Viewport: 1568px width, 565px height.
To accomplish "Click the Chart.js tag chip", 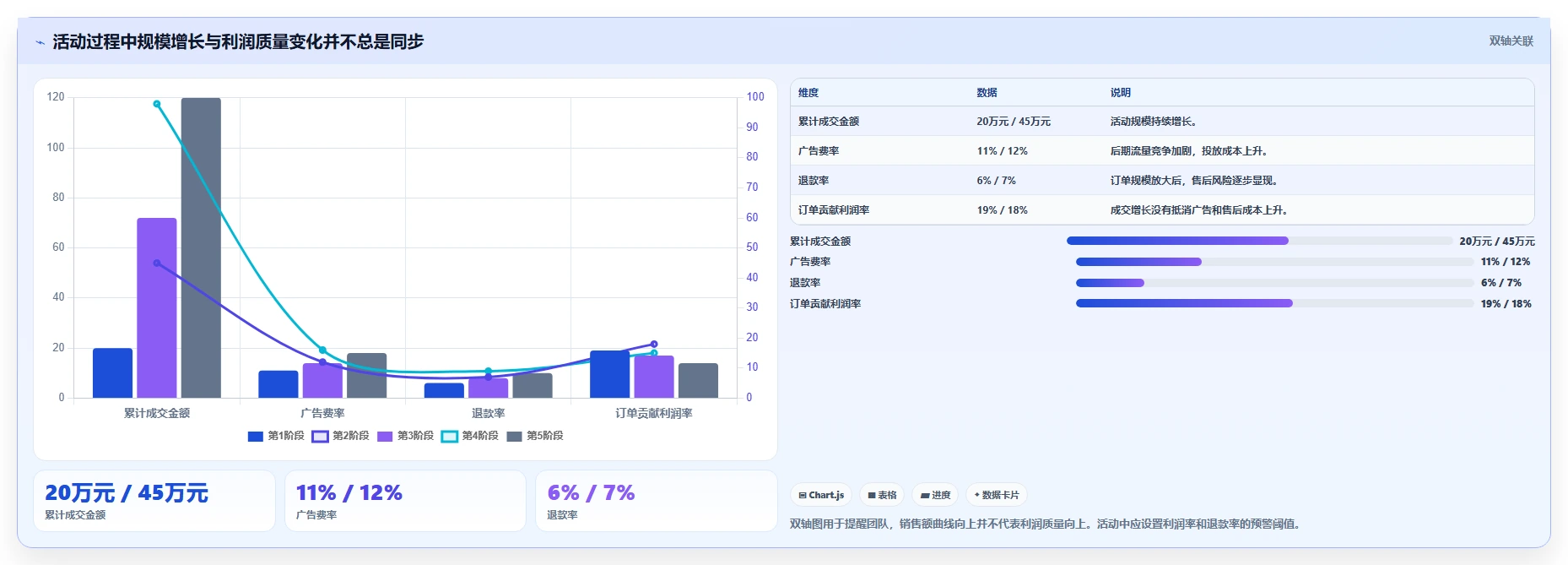I will [x=821, y=495].
